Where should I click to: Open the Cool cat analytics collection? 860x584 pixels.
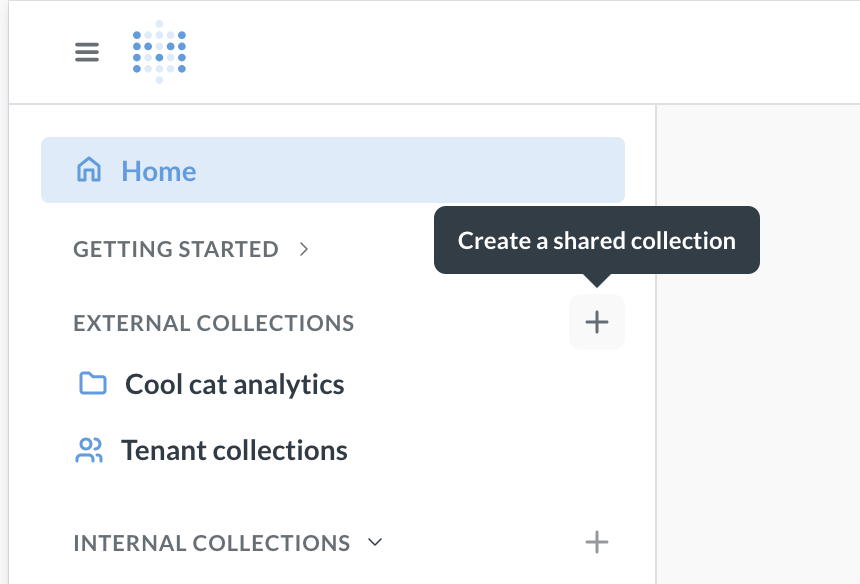click(233, 384)
